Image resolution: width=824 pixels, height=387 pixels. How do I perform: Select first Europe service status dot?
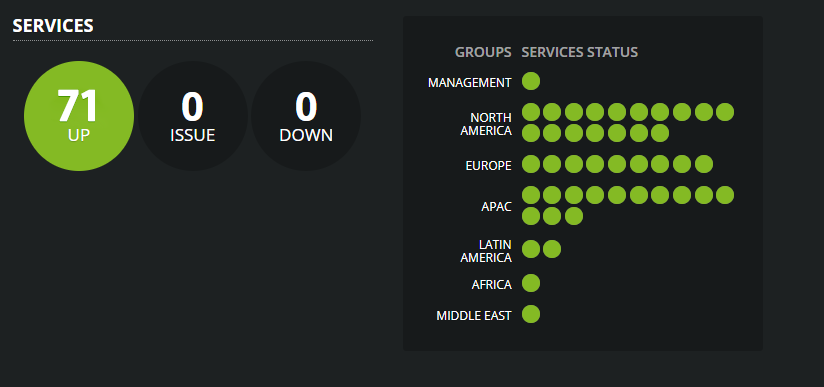[531, 164]
